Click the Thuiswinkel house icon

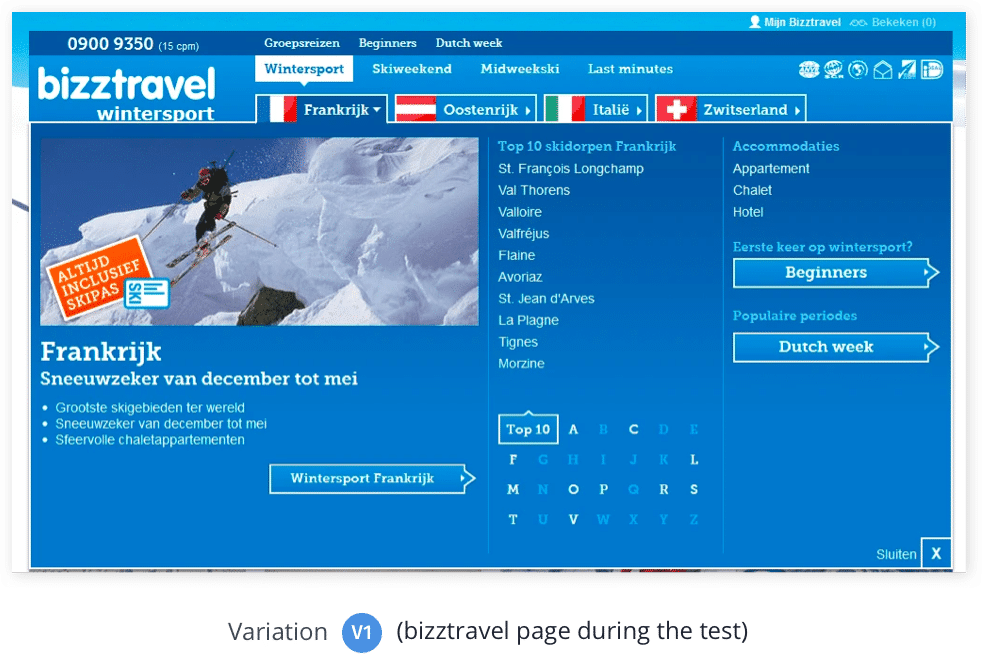[881, 70]
